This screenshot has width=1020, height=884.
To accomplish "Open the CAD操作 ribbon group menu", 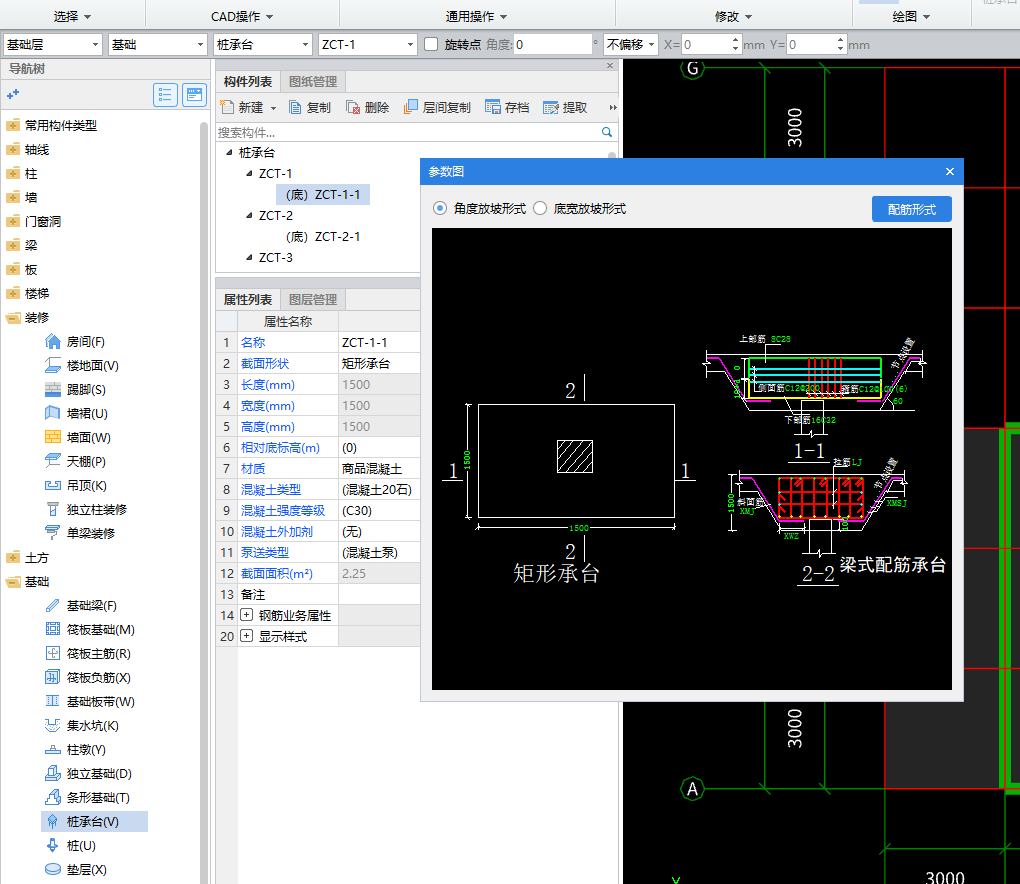I will tap(242, 16).
